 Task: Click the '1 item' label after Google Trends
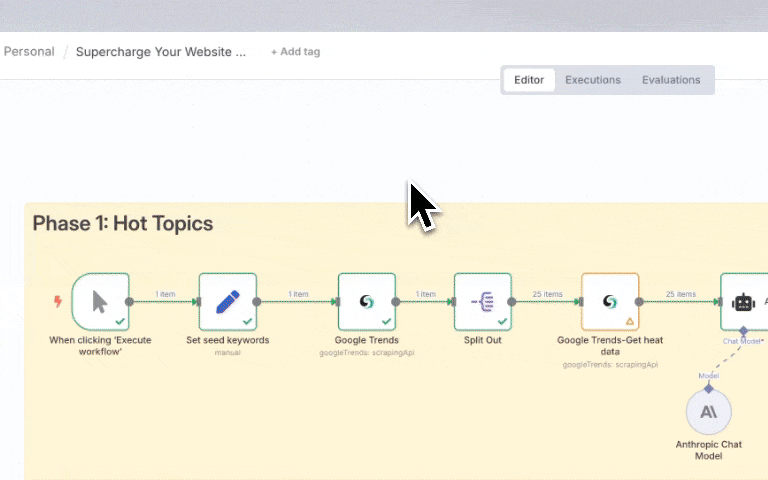click(426, 294)
